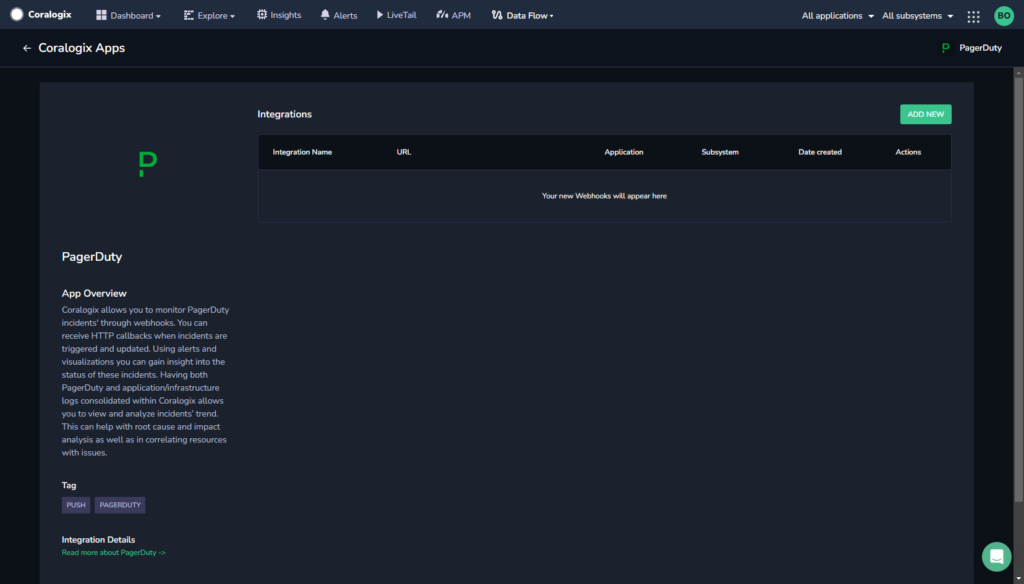Image resolution: width=1024 pixels, height=584 pixels.
Task: Click the Coralogix logo icon
Action: tap(17, 14)
